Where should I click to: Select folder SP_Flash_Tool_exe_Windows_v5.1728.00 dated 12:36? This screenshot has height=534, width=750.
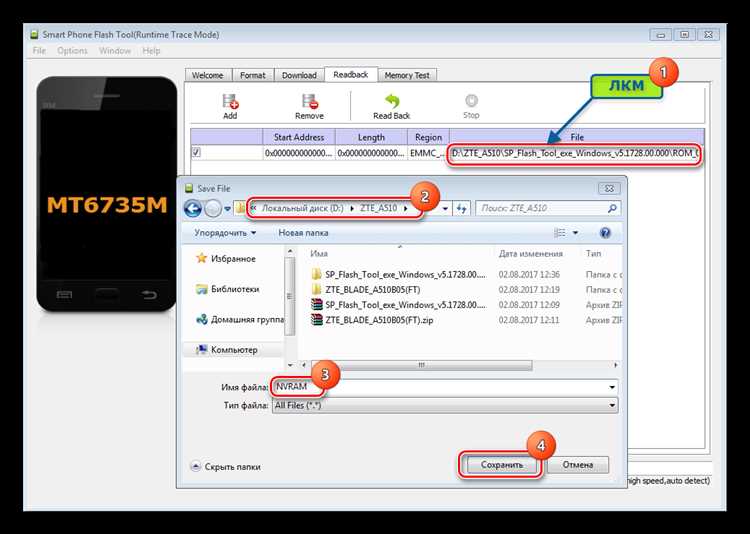click(x=398, y=275)
